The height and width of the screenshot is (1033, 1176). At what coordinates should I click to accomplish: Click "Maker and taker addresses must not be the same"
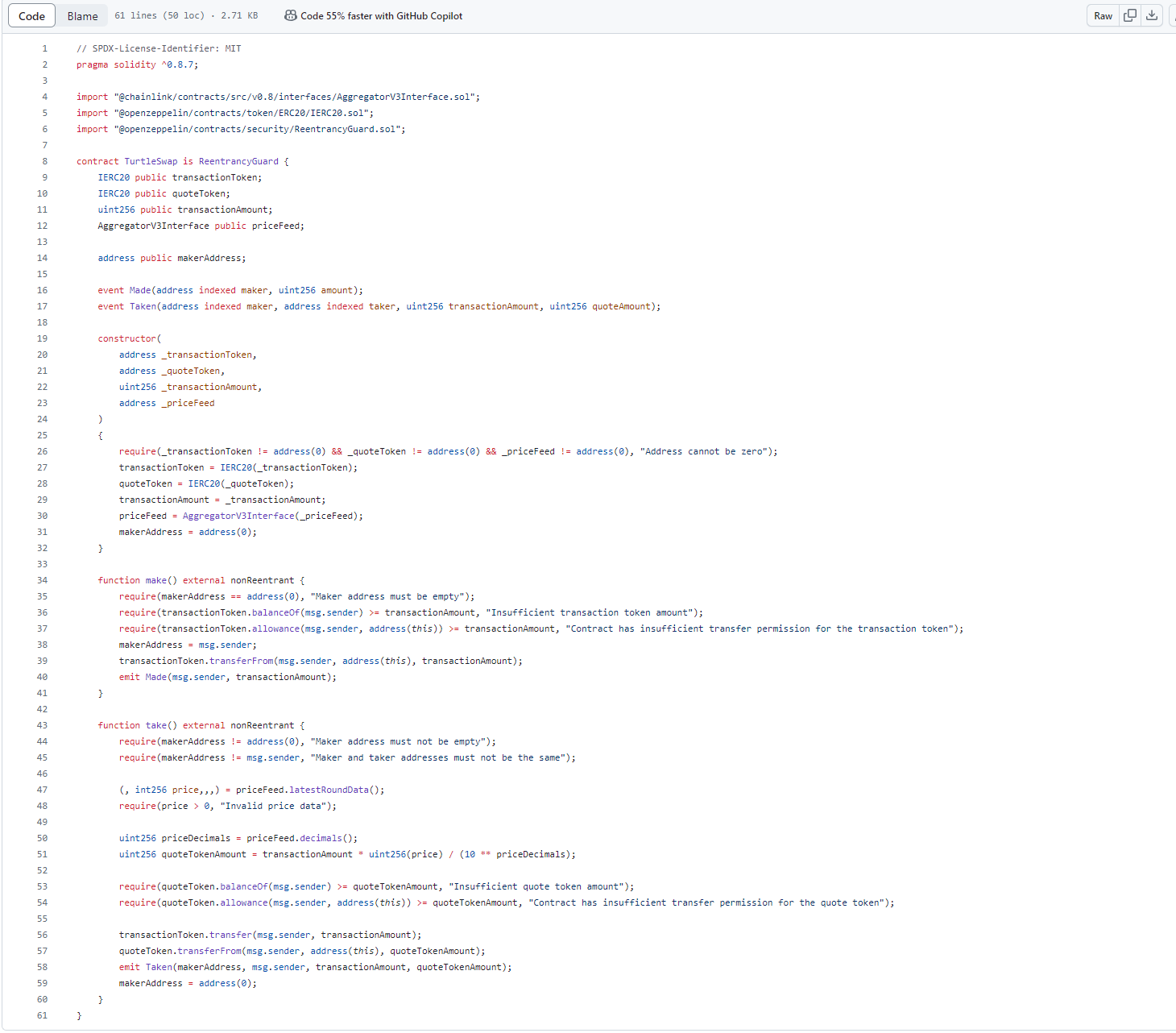point(438,757)
